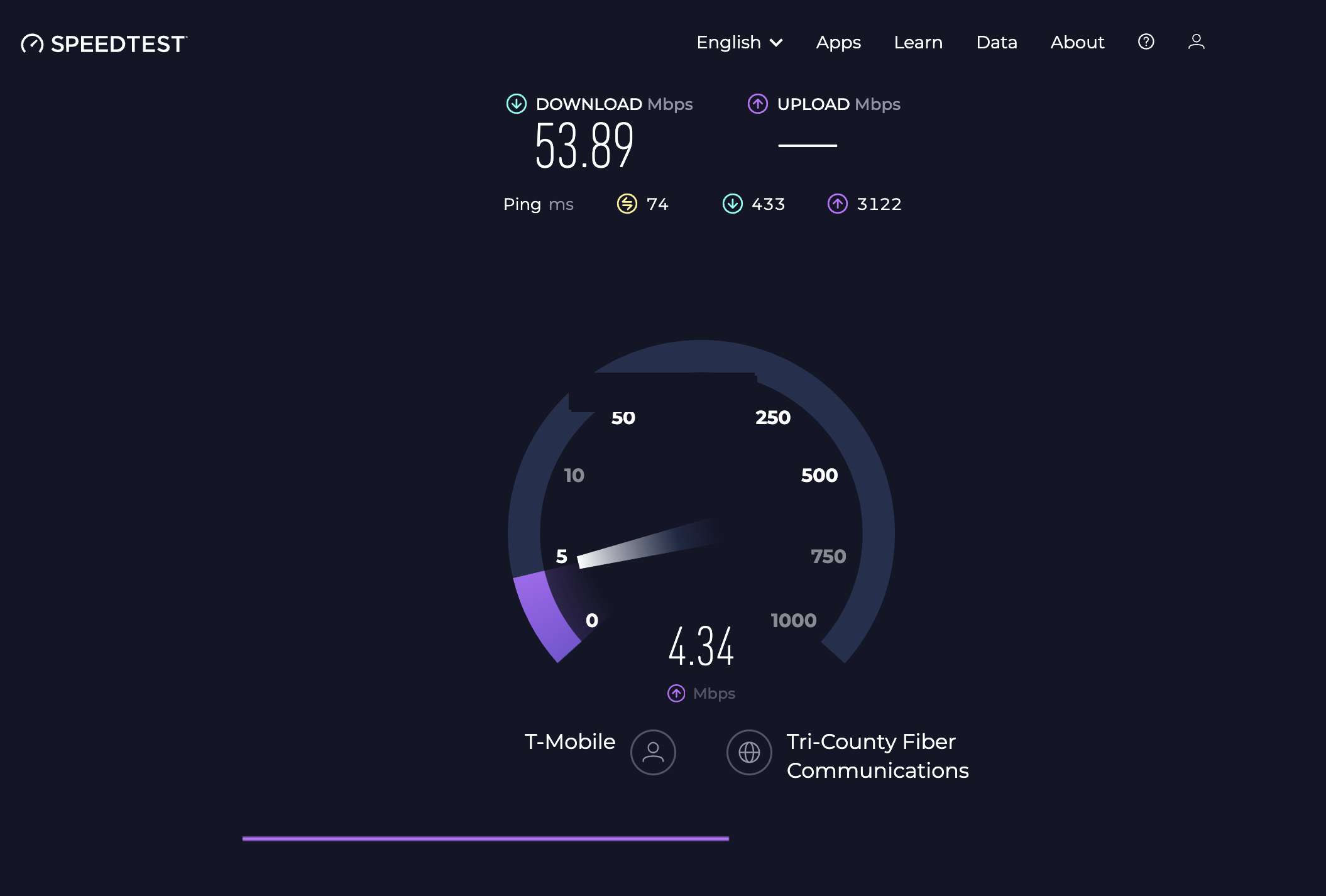Click the 53.89 download result value
This screenshot has height=896, width=1326.
point(584,146)
